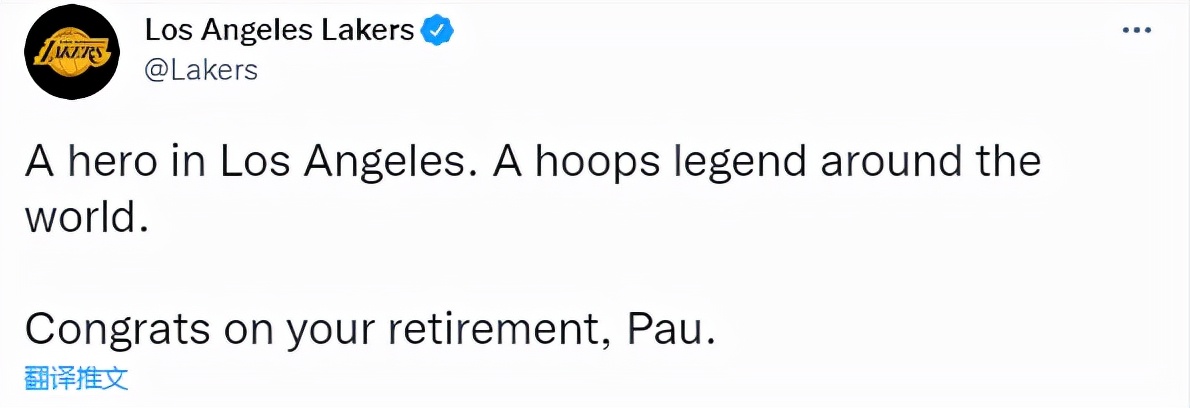Open the @Lakers handle link
Screen dimensions: 1190x408
(201, 69)
